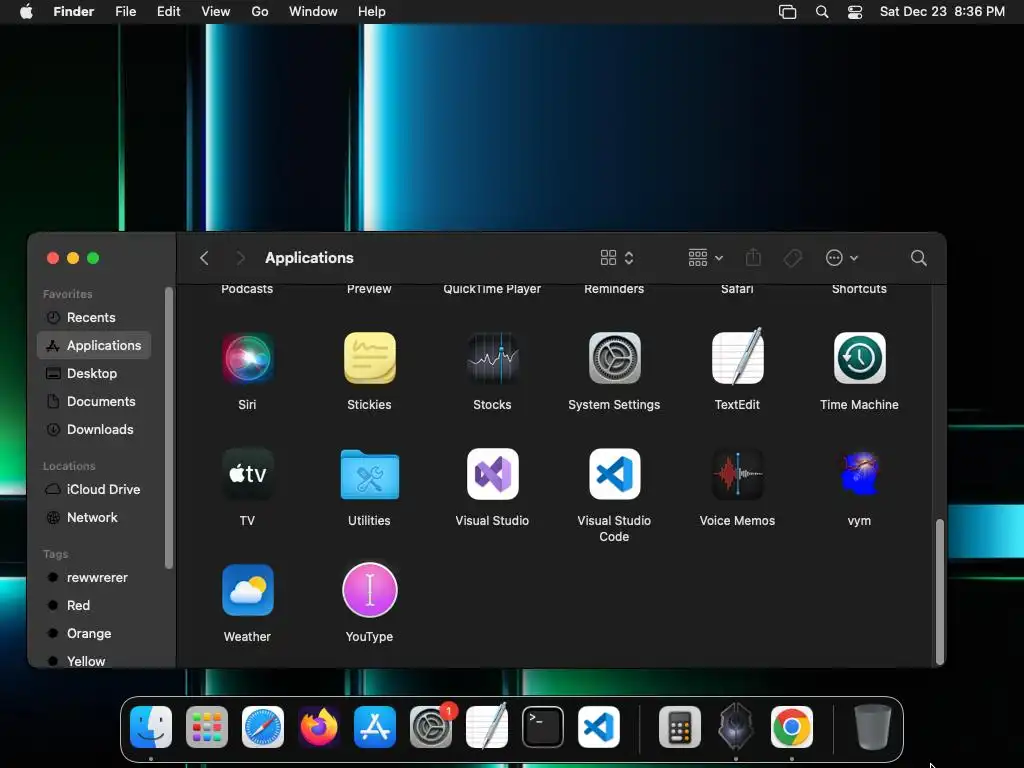
Task: Open the Edit menu
Action: (168, 11)
